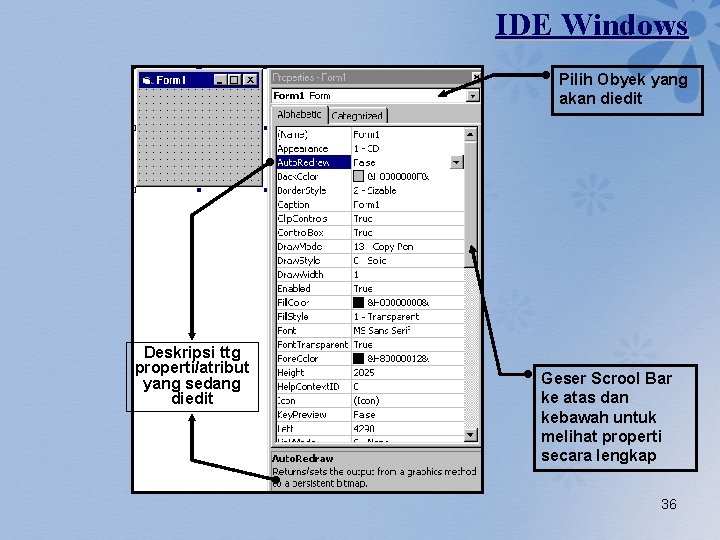
Task: Maximize the Form1 design window
Action: tap(234, 80)
